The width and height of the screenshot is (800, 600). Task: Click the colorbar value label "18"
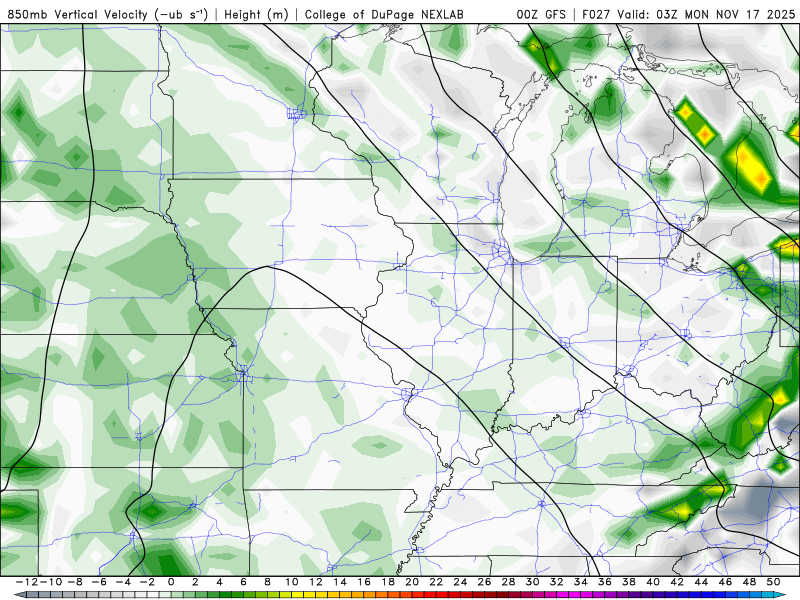[388, 582]
